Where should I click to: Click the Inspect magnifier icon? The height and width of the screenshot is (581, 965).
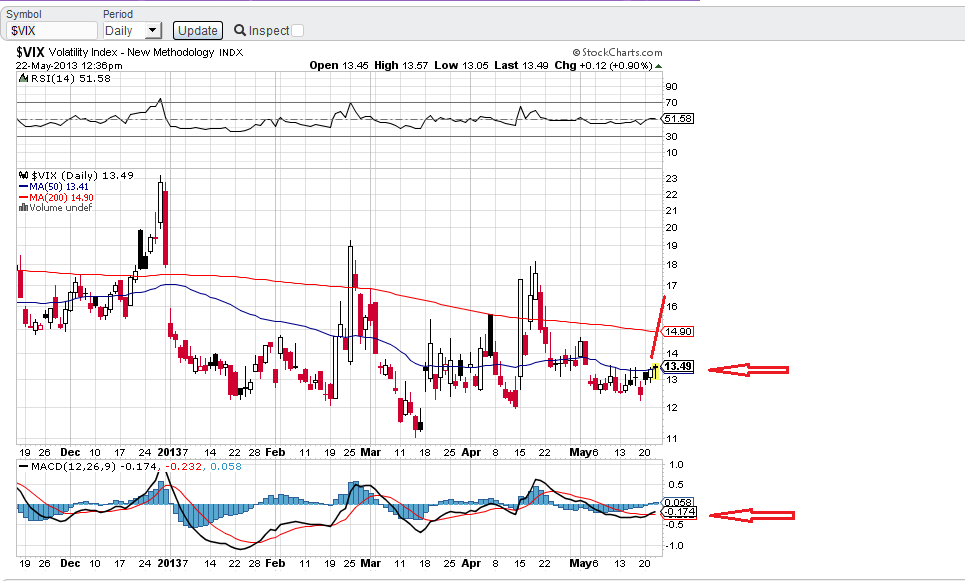240,30
